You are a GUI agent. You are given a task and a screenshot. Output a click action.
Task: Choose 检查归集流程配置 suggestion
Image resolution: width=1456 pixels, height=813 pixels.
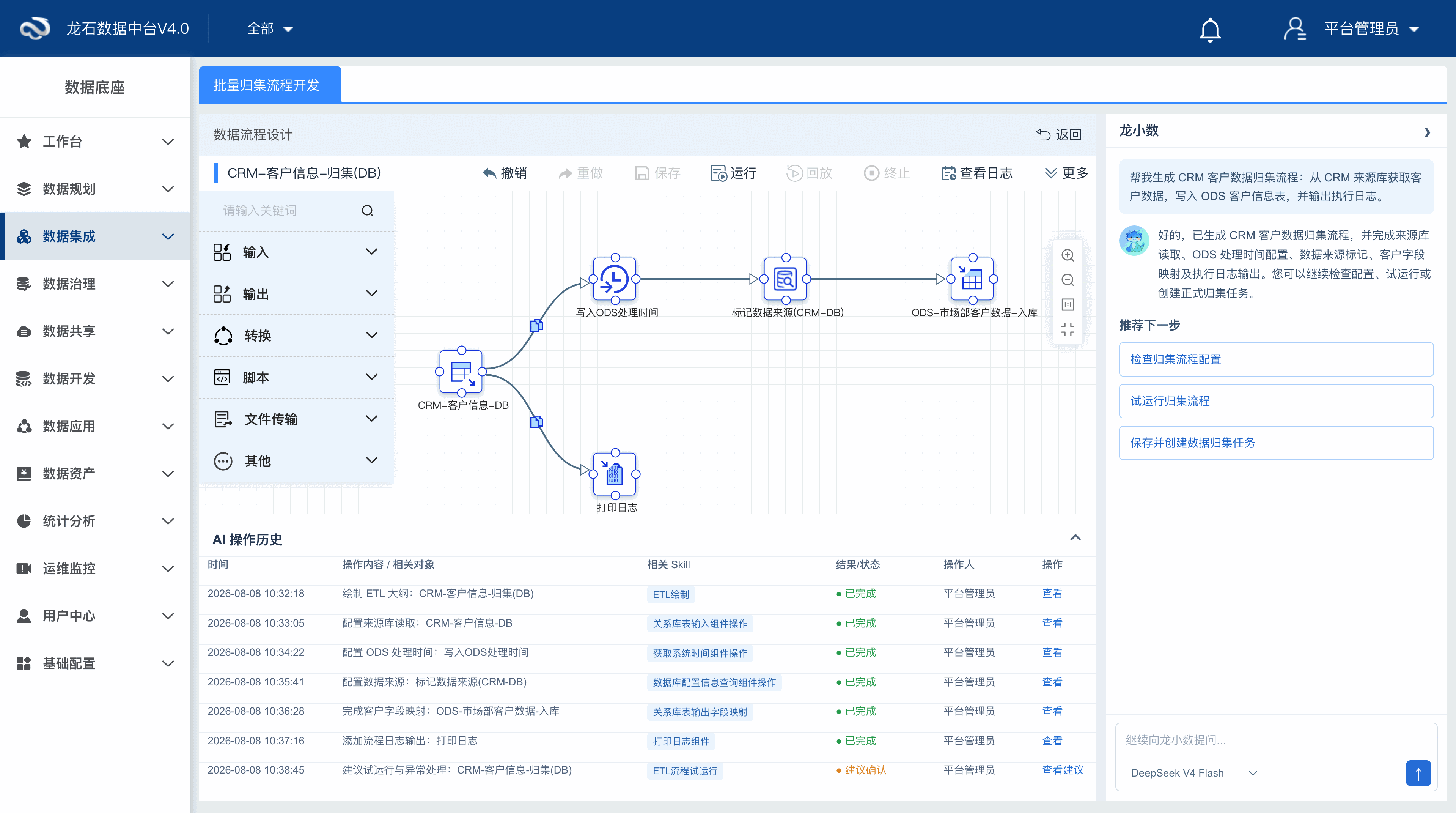pos(1276,359)
